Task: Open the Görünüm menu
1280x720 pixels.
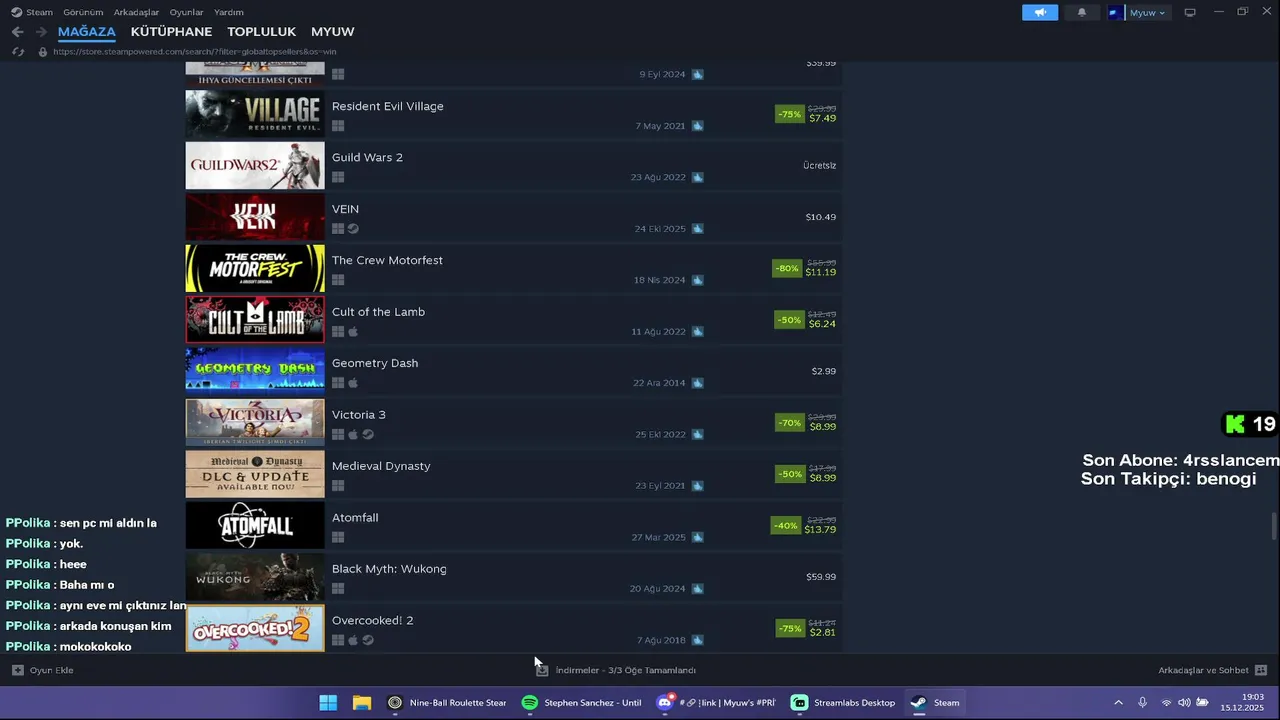Action: tap(83, 12)
